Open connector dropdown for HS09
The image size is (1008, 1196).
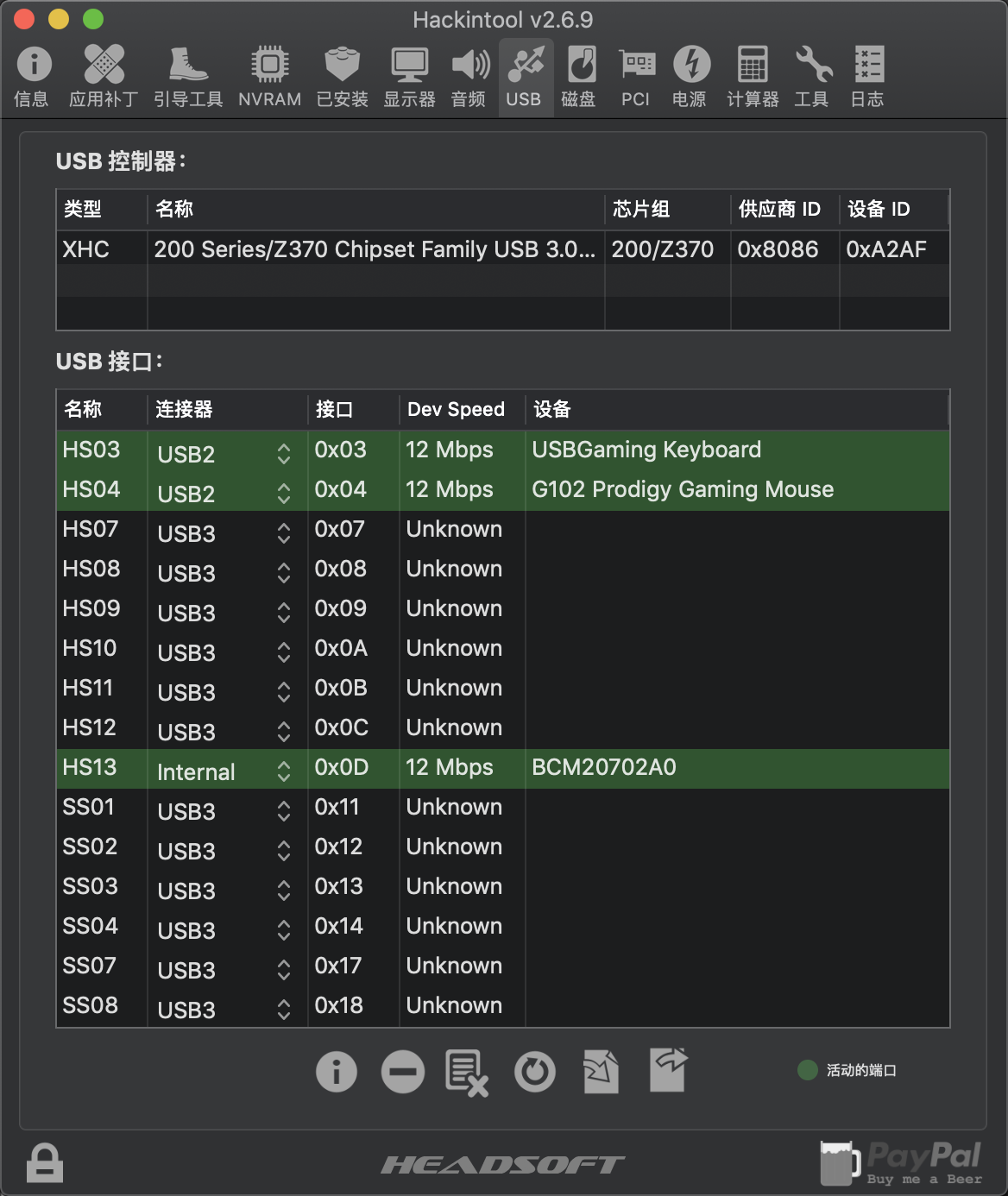[226, 613]
